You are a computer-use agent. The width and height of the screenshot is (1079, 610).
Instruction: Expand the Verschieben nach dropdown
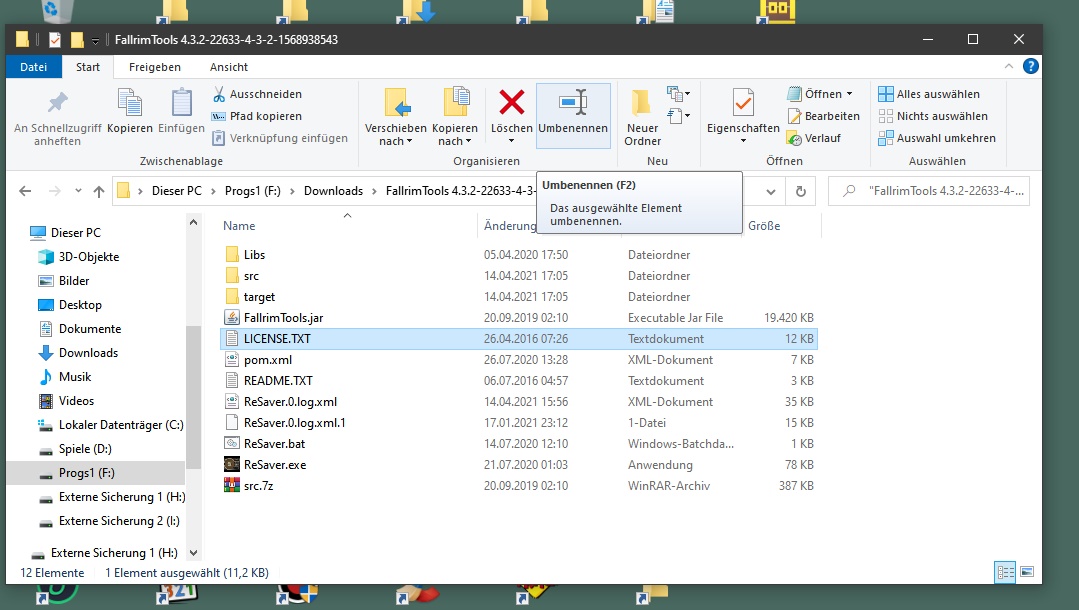coord(396,141)
